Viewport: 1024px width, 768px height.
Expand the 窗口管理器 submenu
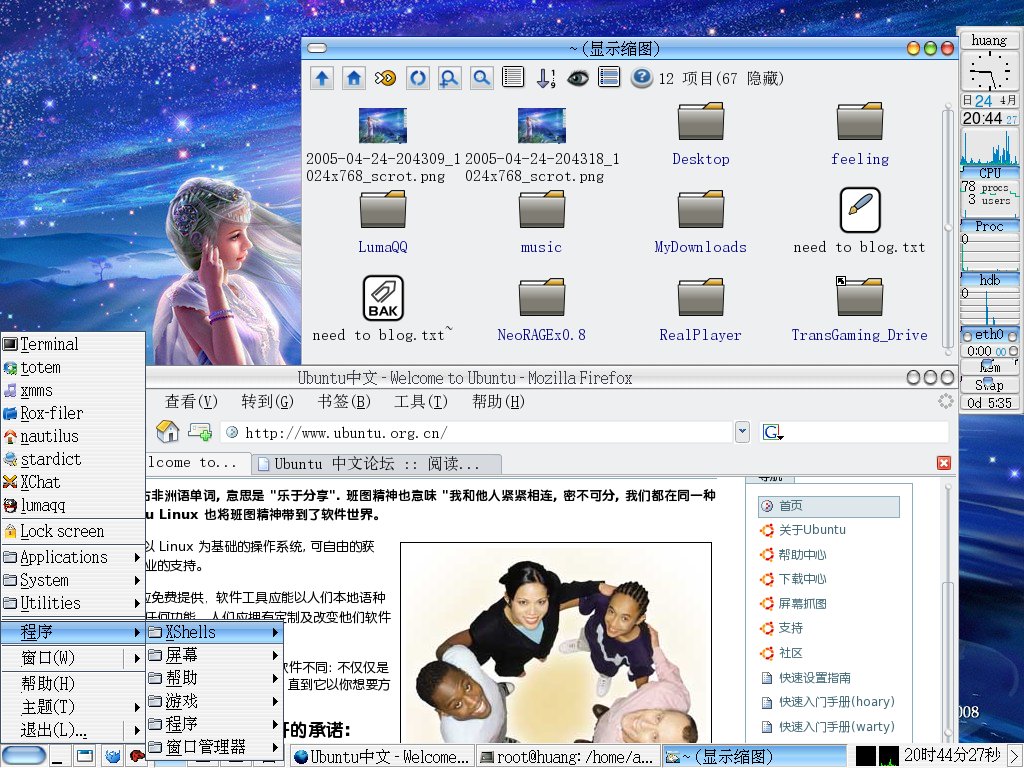tap(214, 747)
